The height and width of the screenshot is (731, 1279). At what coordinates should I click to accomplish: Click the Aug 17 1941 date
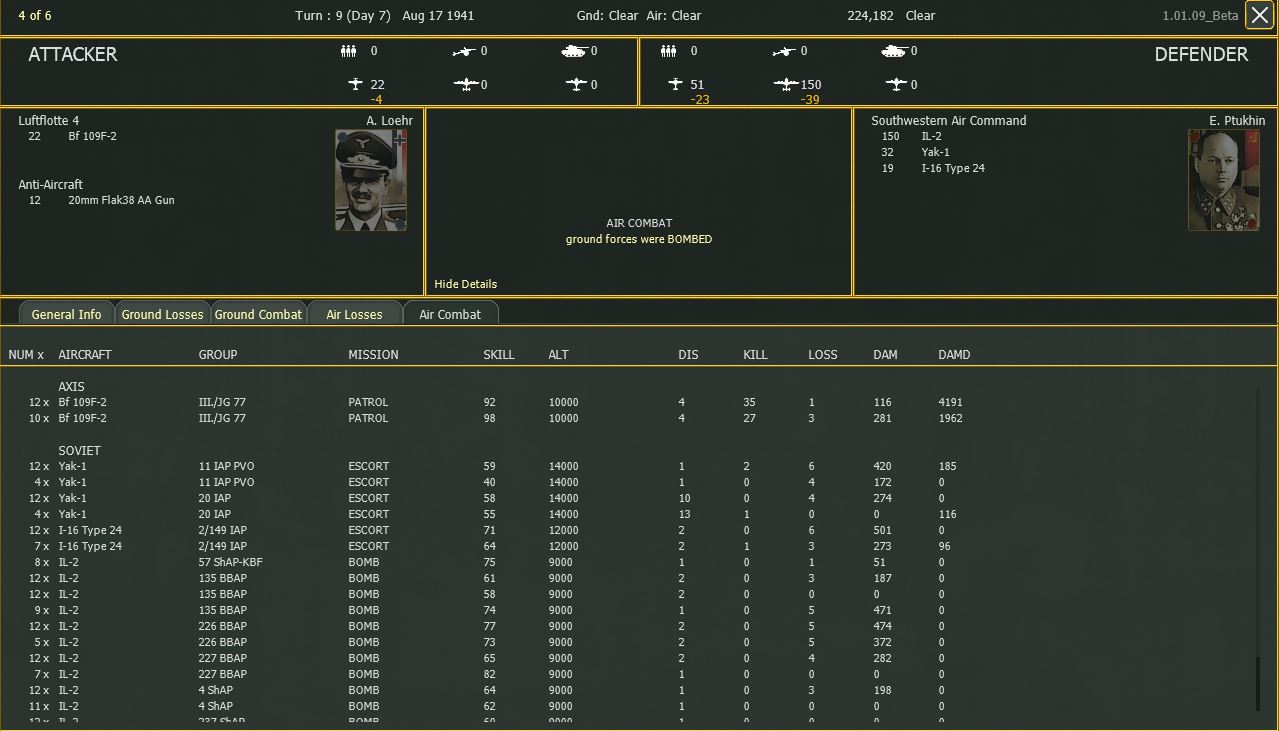tap(438, 16)
